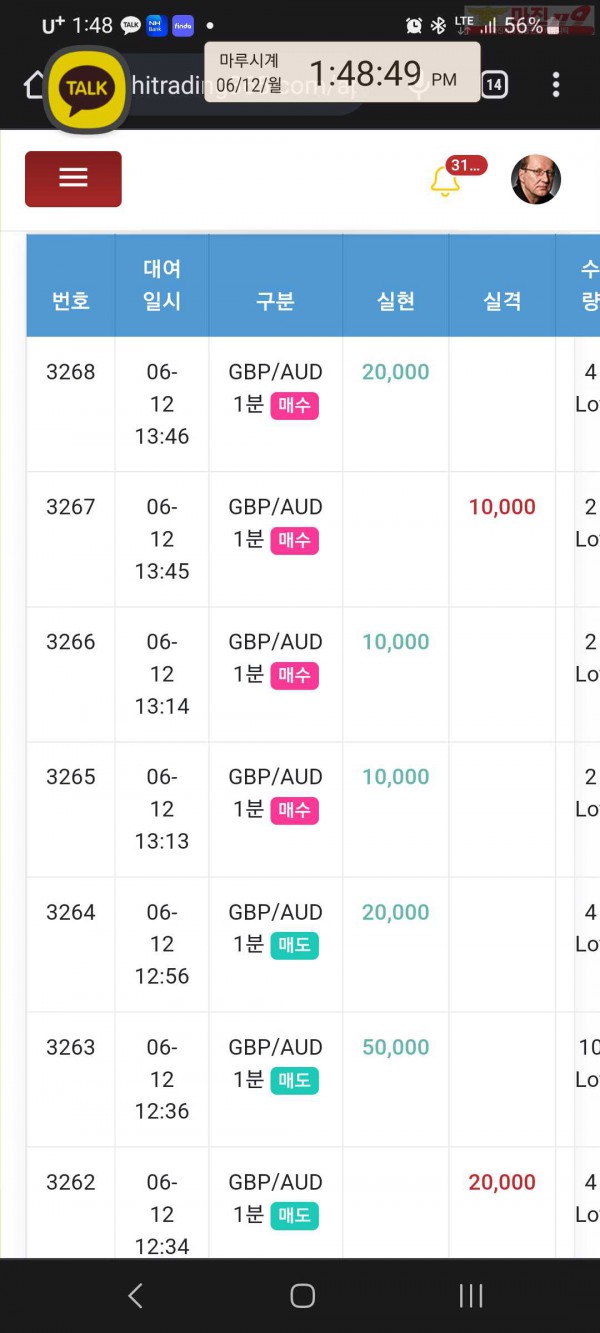Open browser tab switcher showing 14
This screenshot has width=600, height=1333.
pos(493,85)
